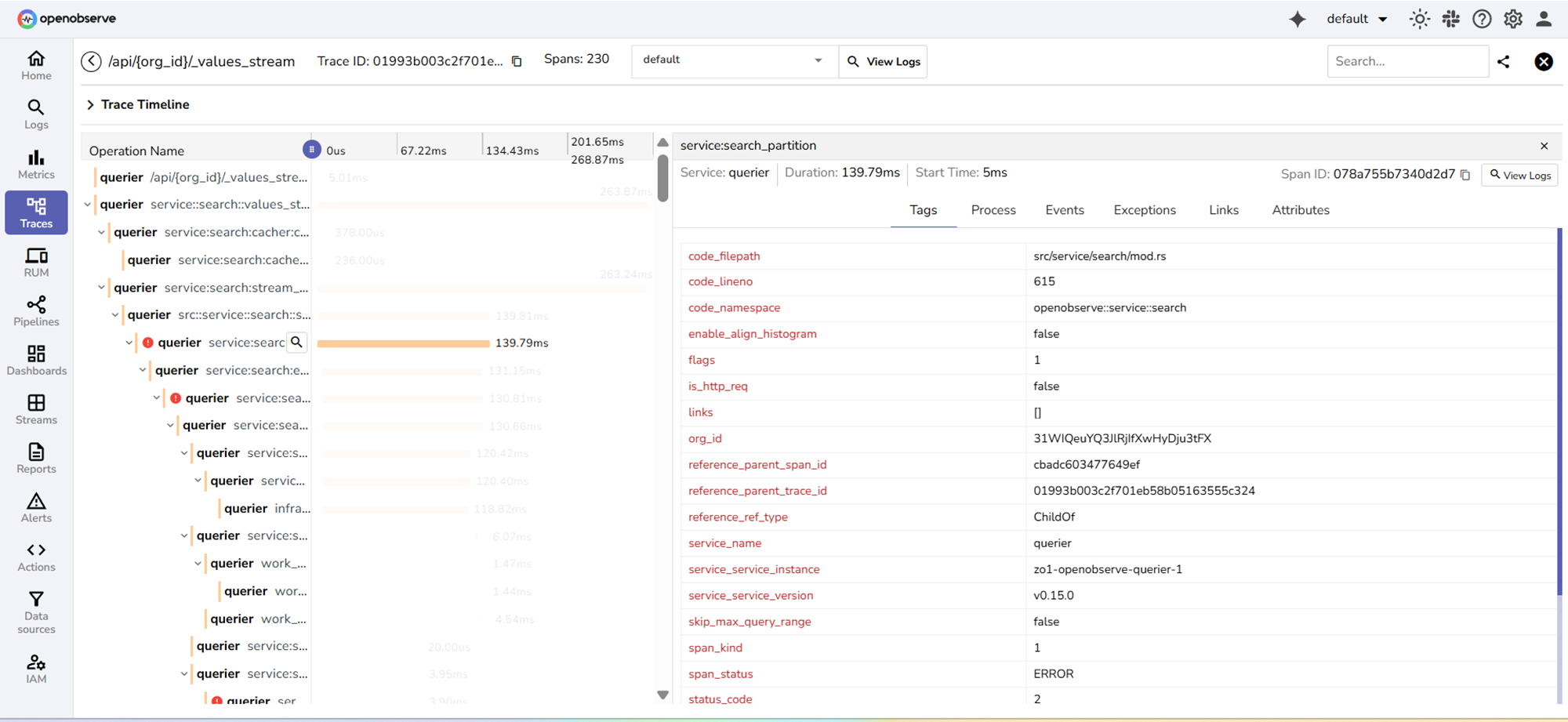Image resolution: width=1568 pixels, height=722 pixels.
Task: Close the service:search_partition details panel
Action: coord(1544,146)
